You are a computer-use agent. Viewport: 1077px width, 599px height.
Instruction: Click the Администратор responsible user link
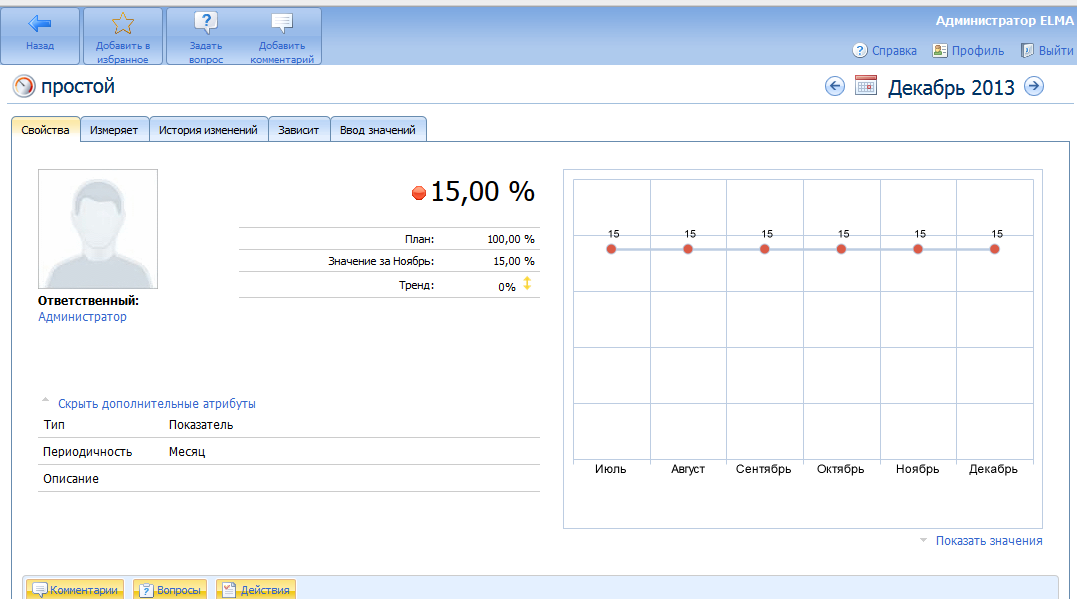point(82,317)
